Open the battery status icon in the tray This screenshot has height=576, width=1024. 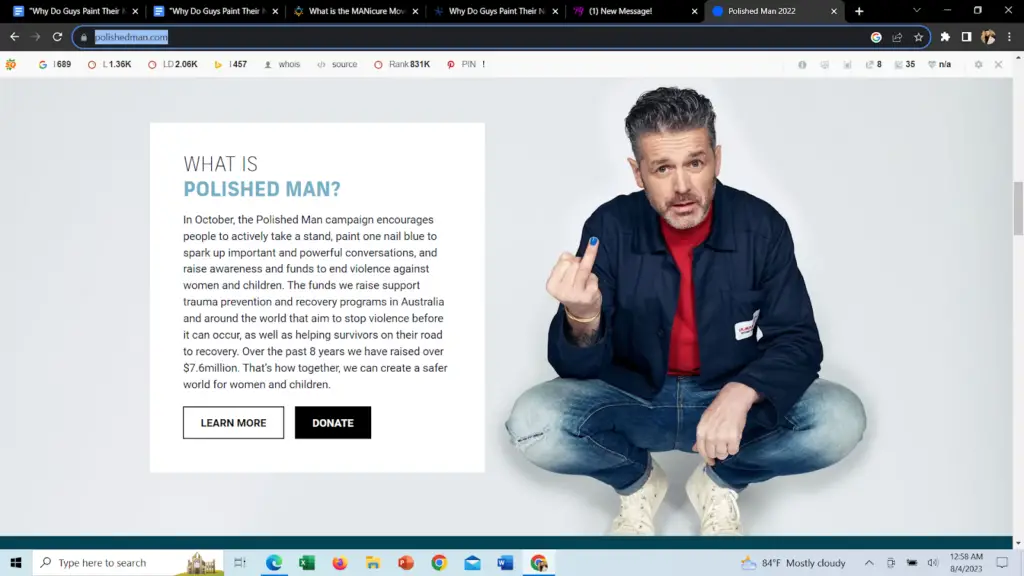pos(912,562)
